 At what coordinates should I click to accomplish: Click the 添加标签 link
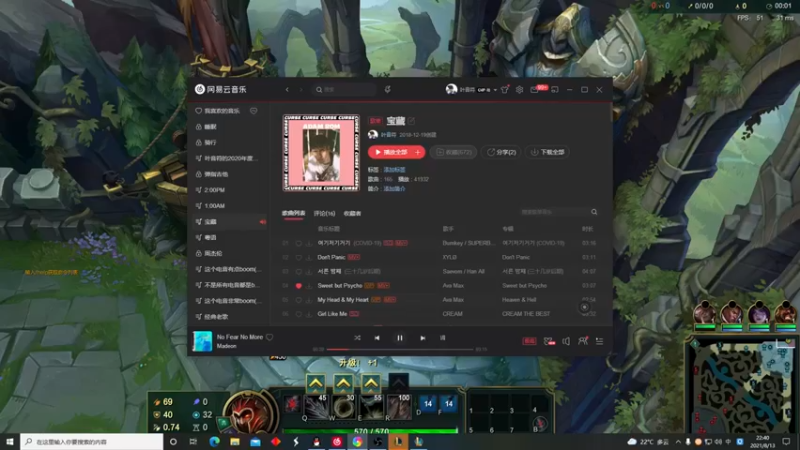coord(394,169)
